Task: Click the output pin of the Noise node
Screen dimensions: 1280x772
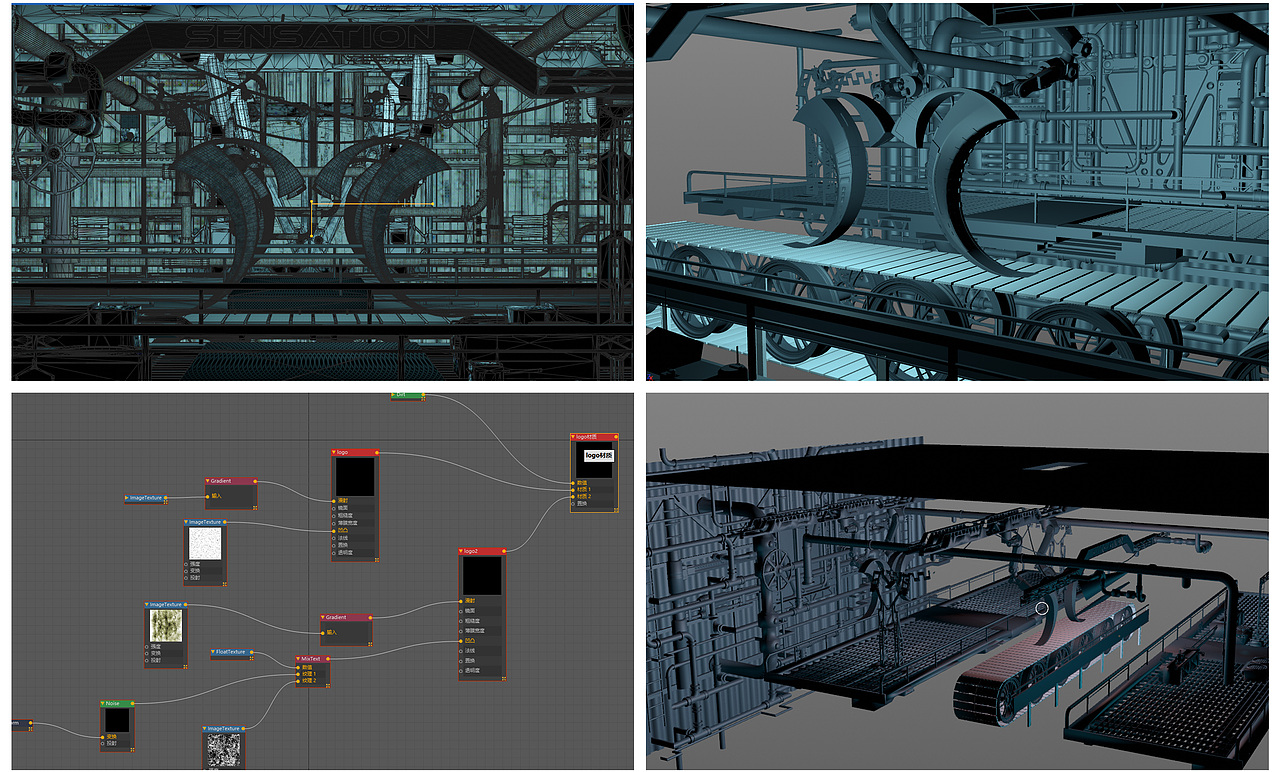Action: pos(132,703)
